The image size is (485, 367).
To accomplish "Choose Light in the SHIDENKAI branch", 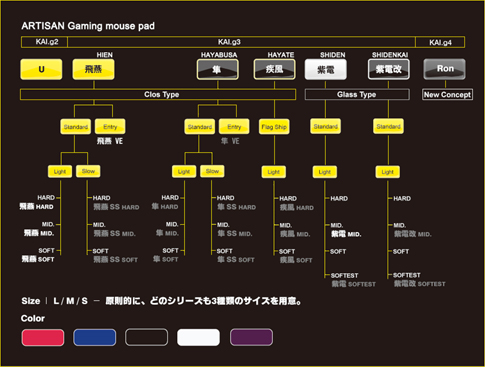I will click(x=388, y=172).
